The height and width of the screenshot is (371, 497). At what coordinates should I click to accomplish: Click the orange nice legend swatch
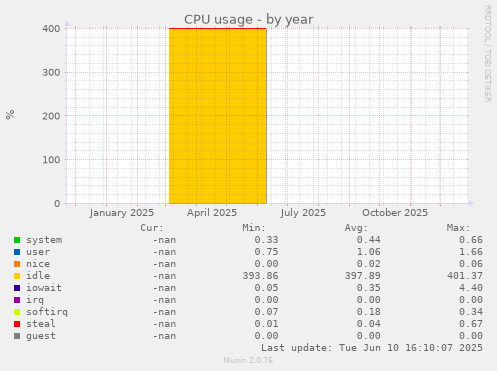click(17, 264)
